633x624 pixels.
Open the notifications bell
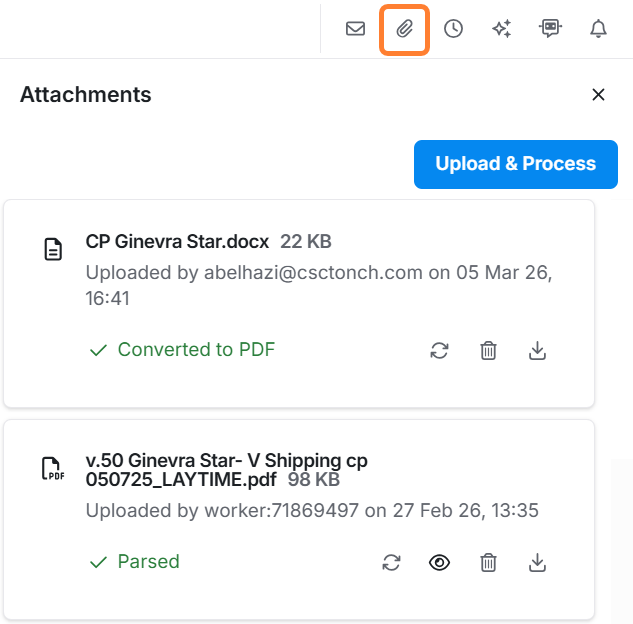click(598, 29)
